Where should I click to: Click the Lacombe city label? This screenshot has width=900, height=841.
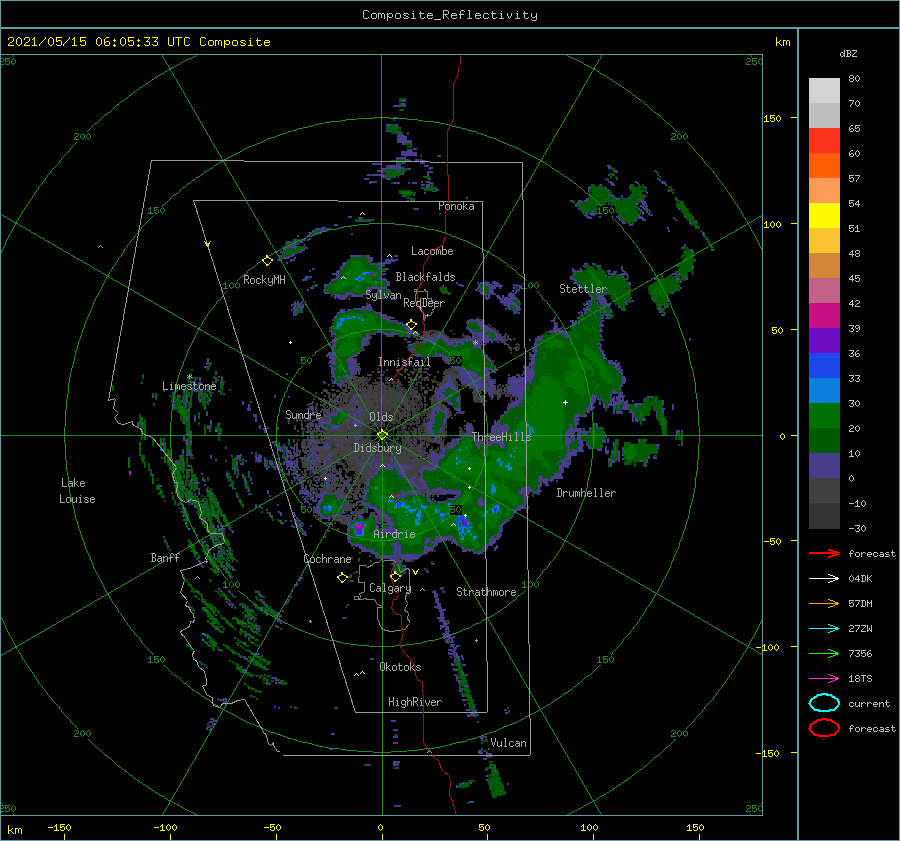432,251
